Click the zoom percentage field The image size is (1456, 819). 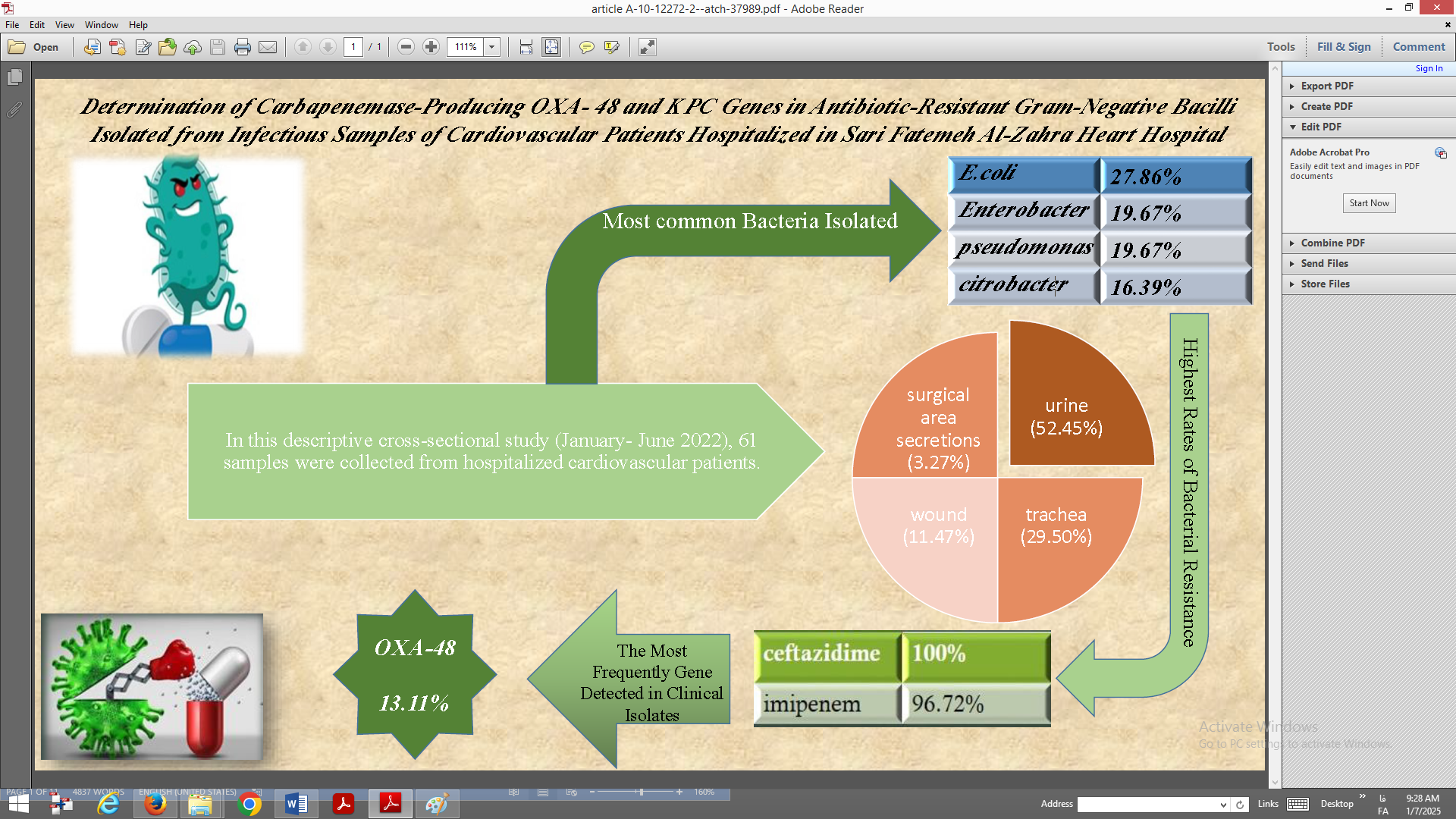[x=466, y=47]
